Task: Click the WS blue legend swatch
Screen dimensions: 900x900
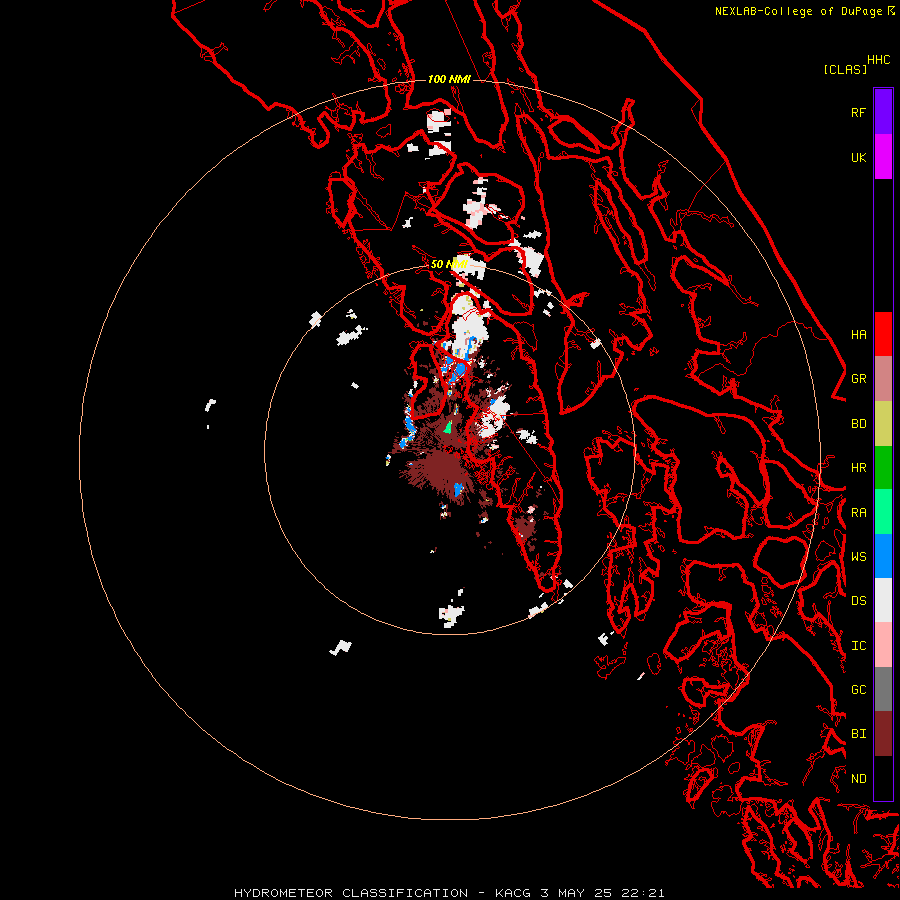Action: click(883, 556)
